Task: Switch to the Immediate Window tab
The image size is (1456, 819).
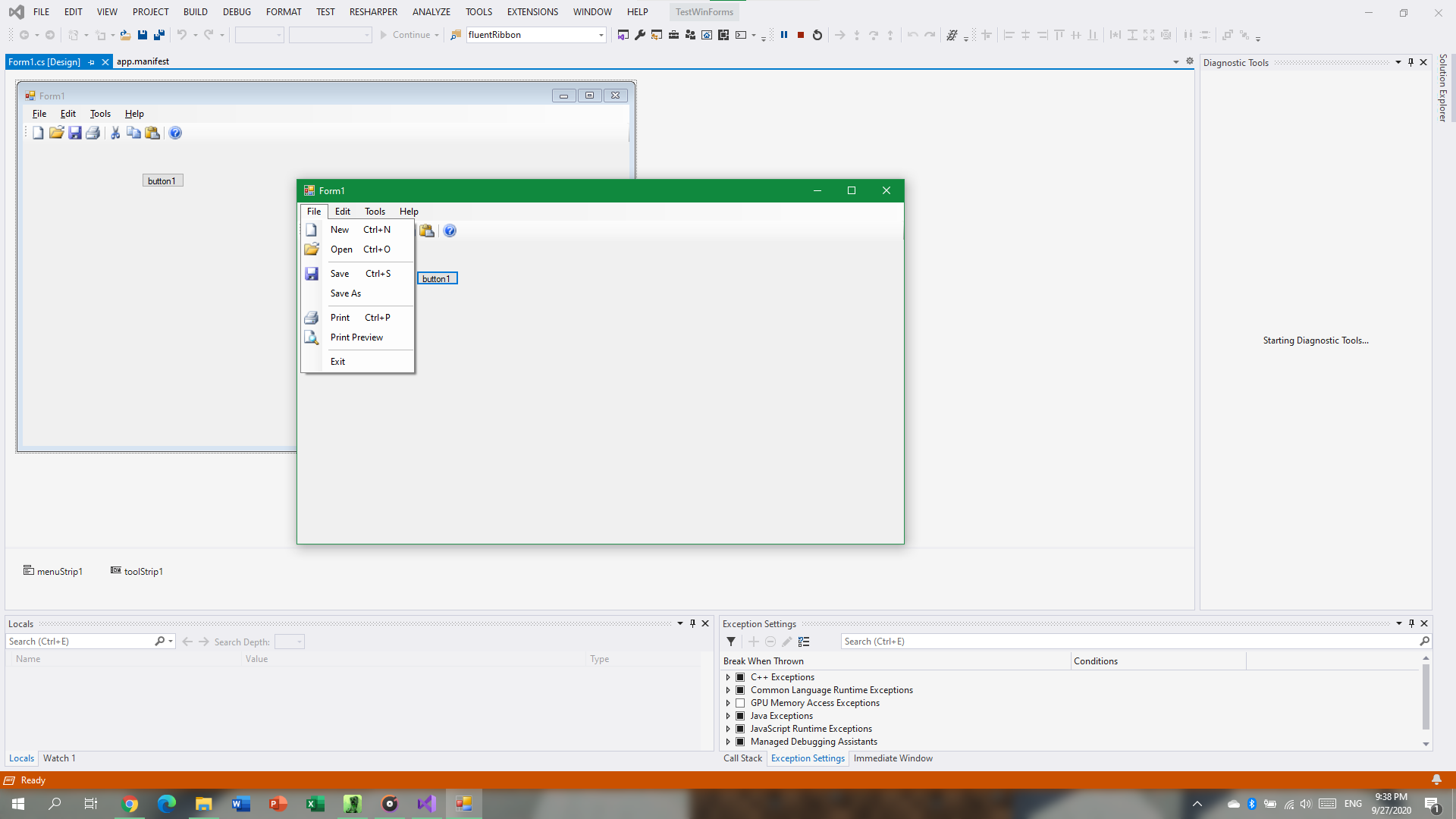Action: (893, 758)
